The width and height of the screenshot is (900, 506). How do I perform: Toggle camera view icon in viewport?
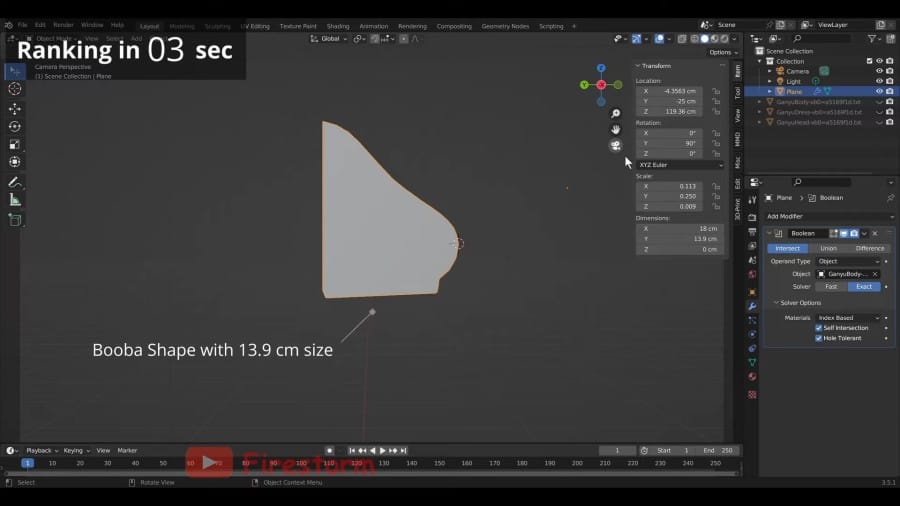[x=615, y=146]
